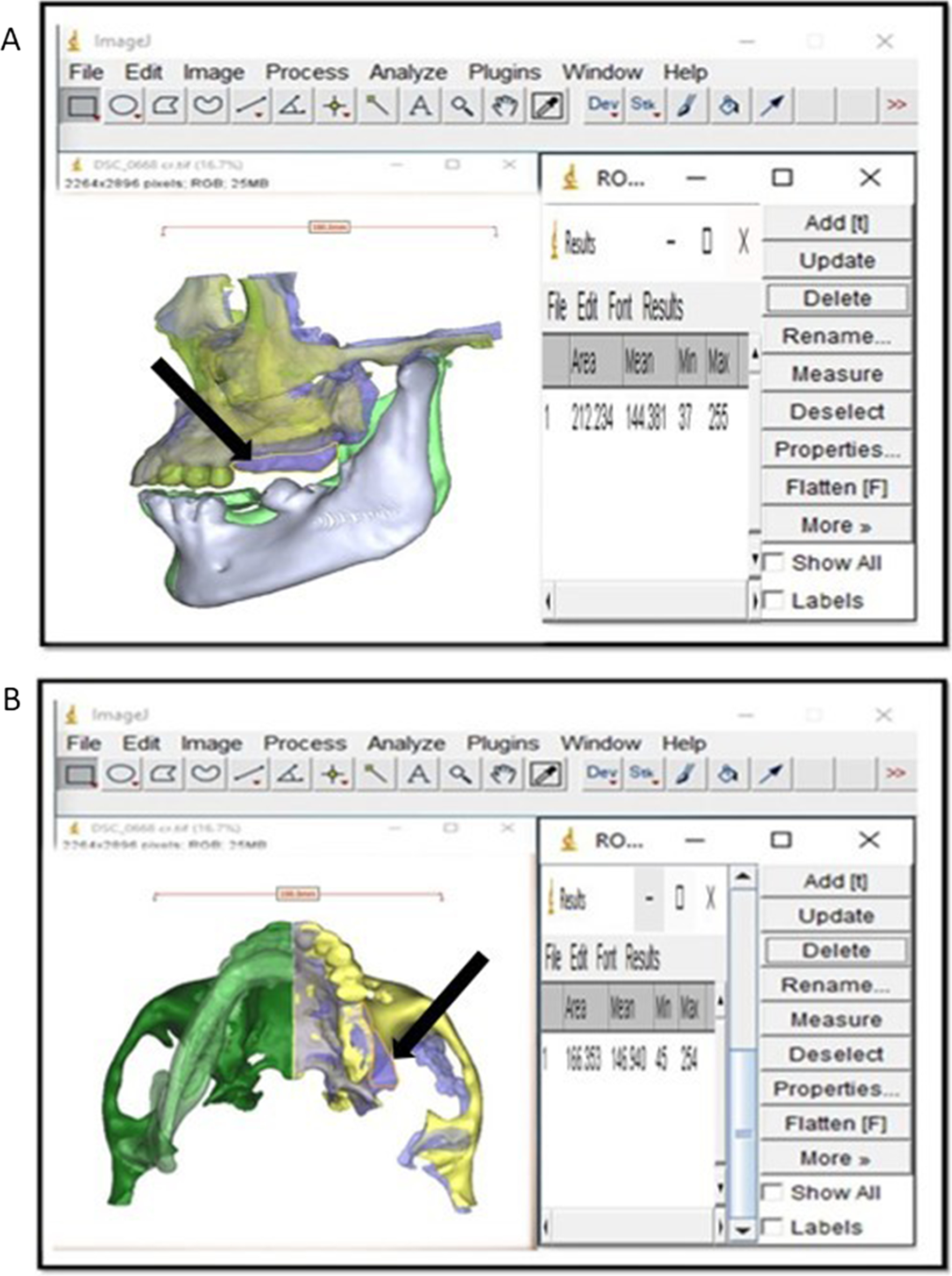The height and width of the screenshot is (1276, 952).
Task: Open Results menu in panel A Results window
Action: point(663,307)
